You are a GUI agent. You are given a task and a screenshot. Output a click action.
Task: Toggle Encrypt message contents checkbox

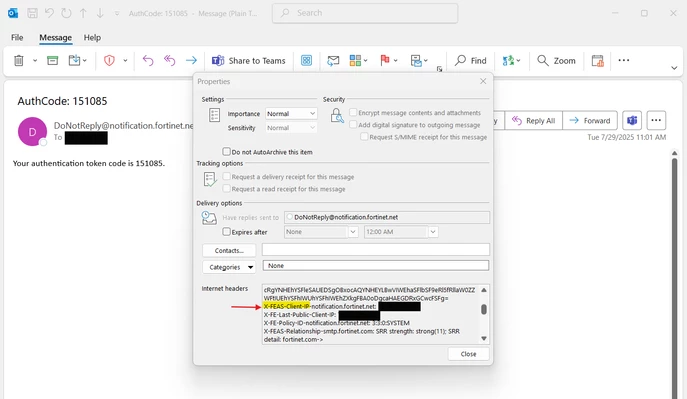(353, 113)
